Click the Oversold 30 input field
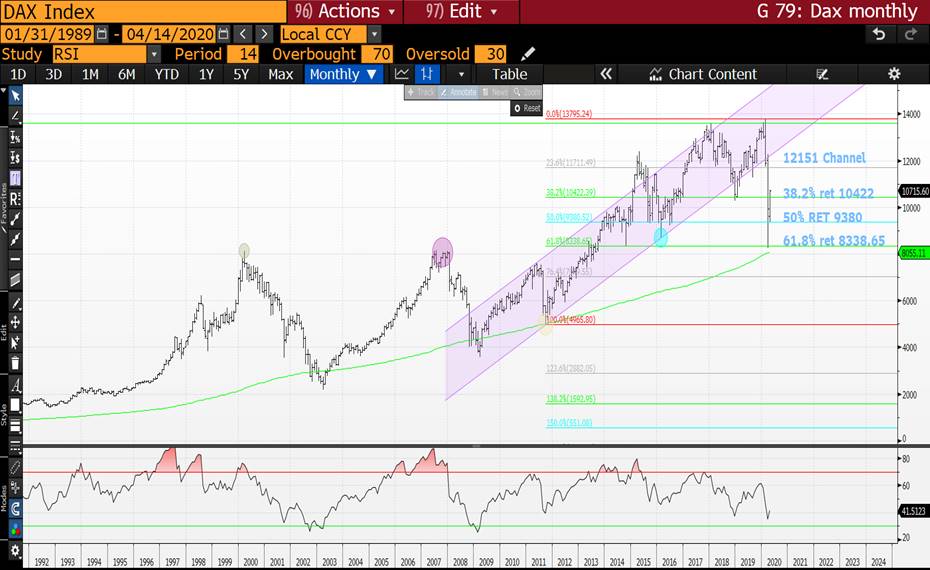Screen dimensions: 930x570 tap(491, 54)
